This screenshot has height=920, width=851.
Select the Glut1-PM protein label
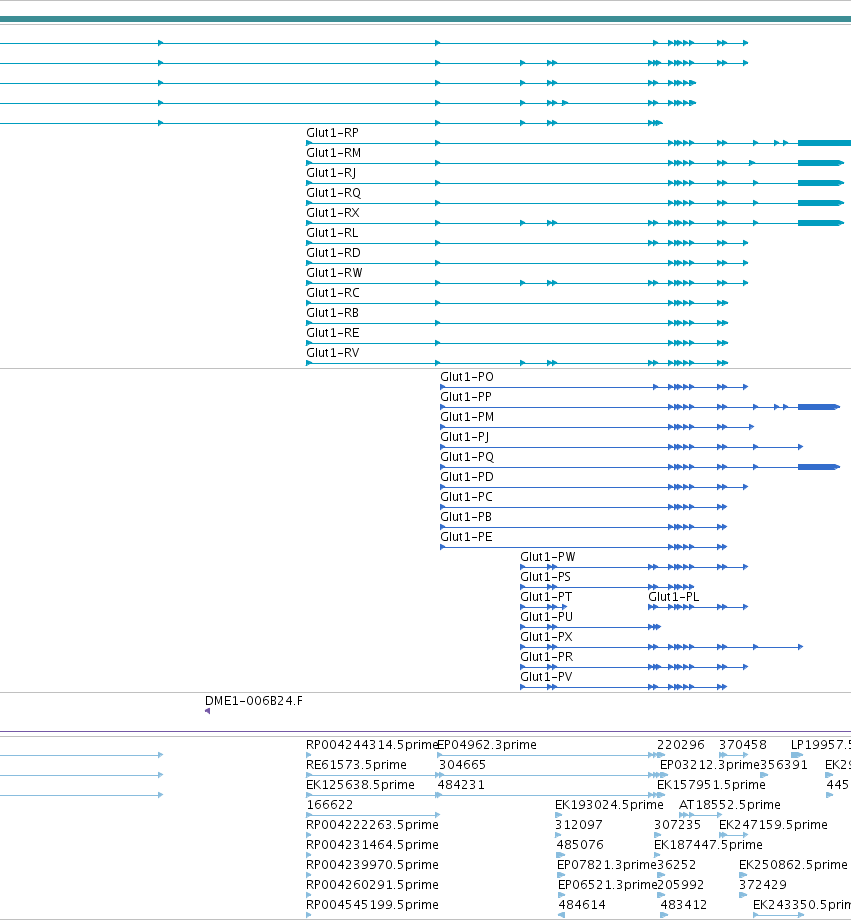[x=467, y=417]
